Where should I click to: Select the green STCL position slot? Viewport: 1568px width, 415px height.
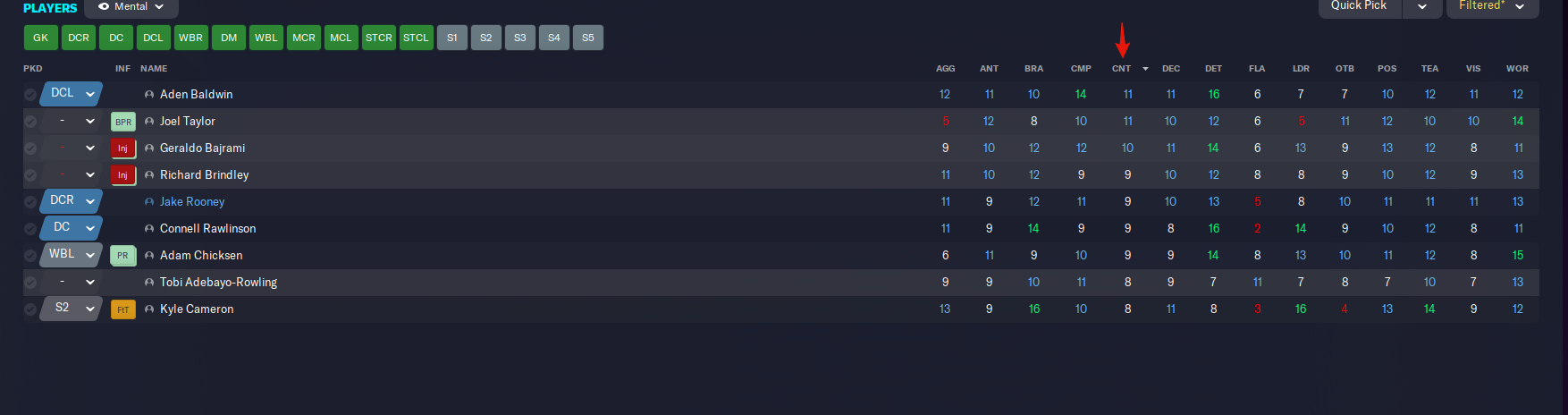click(x=416, y=38)
